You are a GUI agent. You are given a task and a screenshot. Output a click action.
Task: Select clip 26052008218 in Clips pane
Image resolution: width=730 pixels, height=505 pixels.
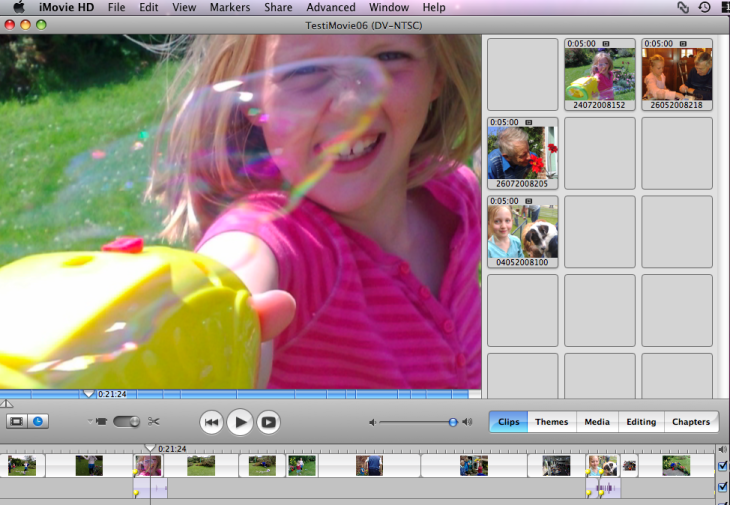pyautogui.click(x=677, y=74)
